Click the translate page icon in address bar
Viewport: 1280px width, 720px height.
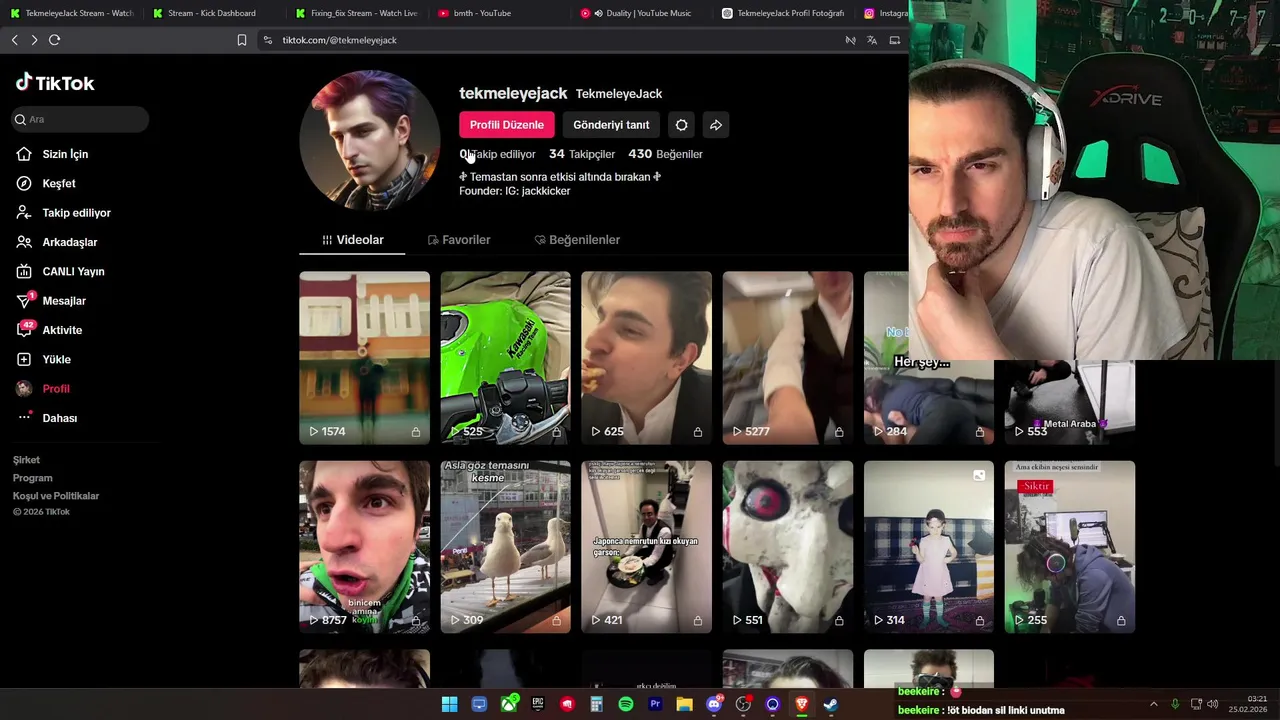[x=872, y=40]
